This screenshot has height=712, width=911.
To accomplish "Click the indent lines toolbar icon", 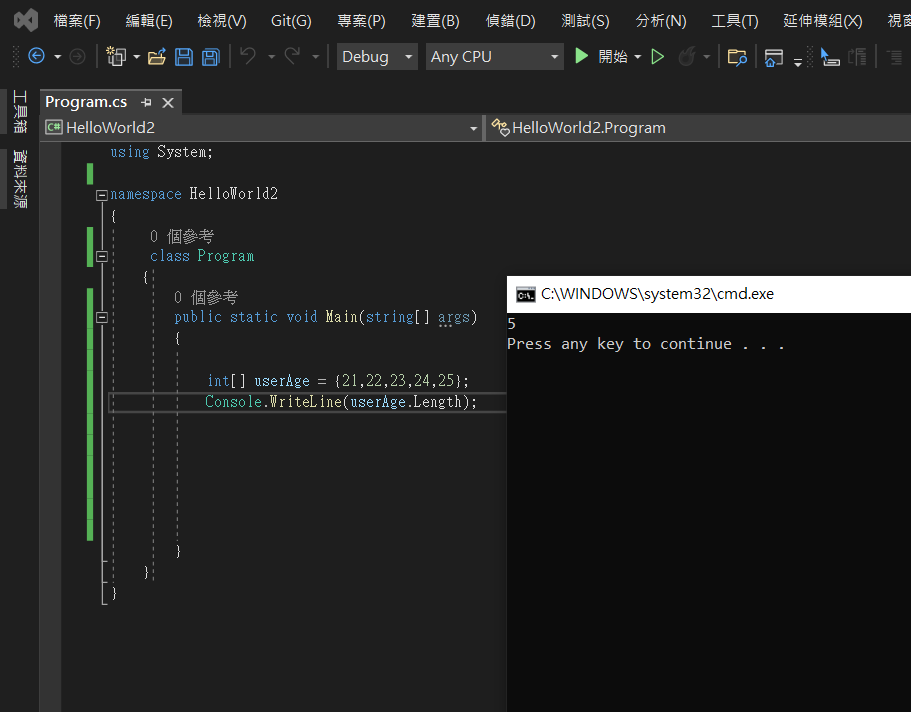I will [x=894, y=56].
